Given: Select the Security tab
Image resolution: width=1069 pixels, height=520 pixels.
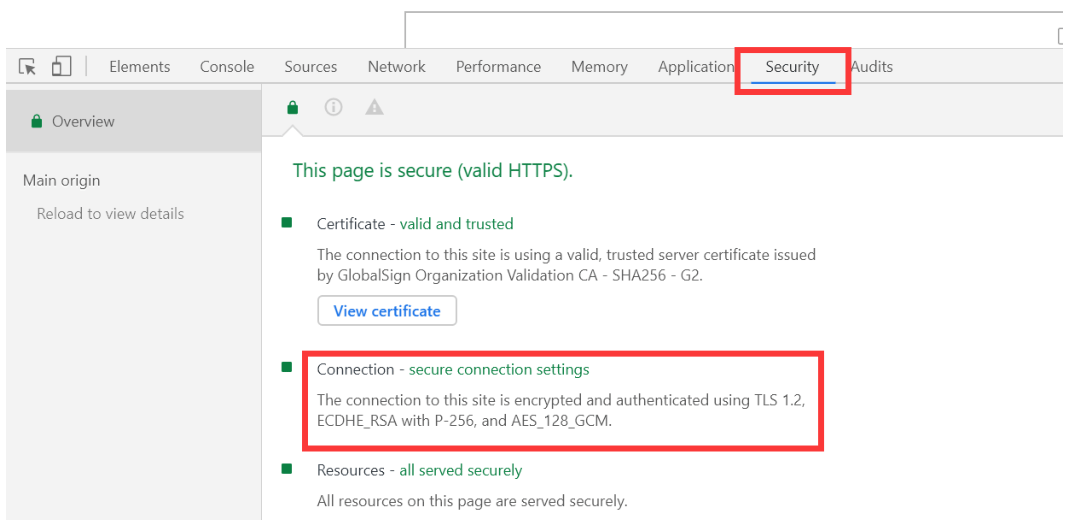Looking at the screenshot, I should [x=792, y=67].
